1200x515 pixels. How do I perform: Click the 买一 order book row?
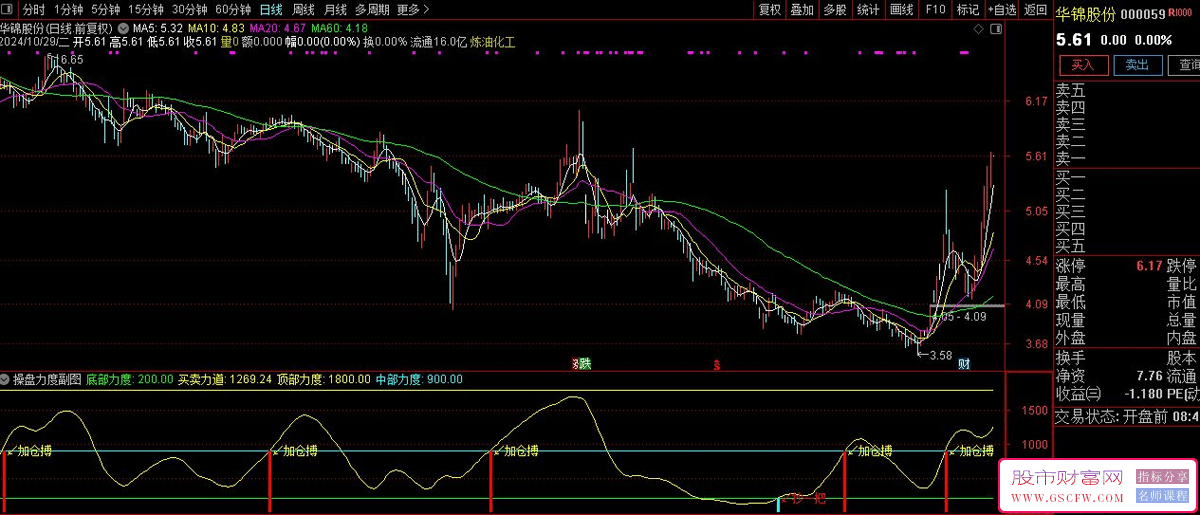coord(1128,177)
